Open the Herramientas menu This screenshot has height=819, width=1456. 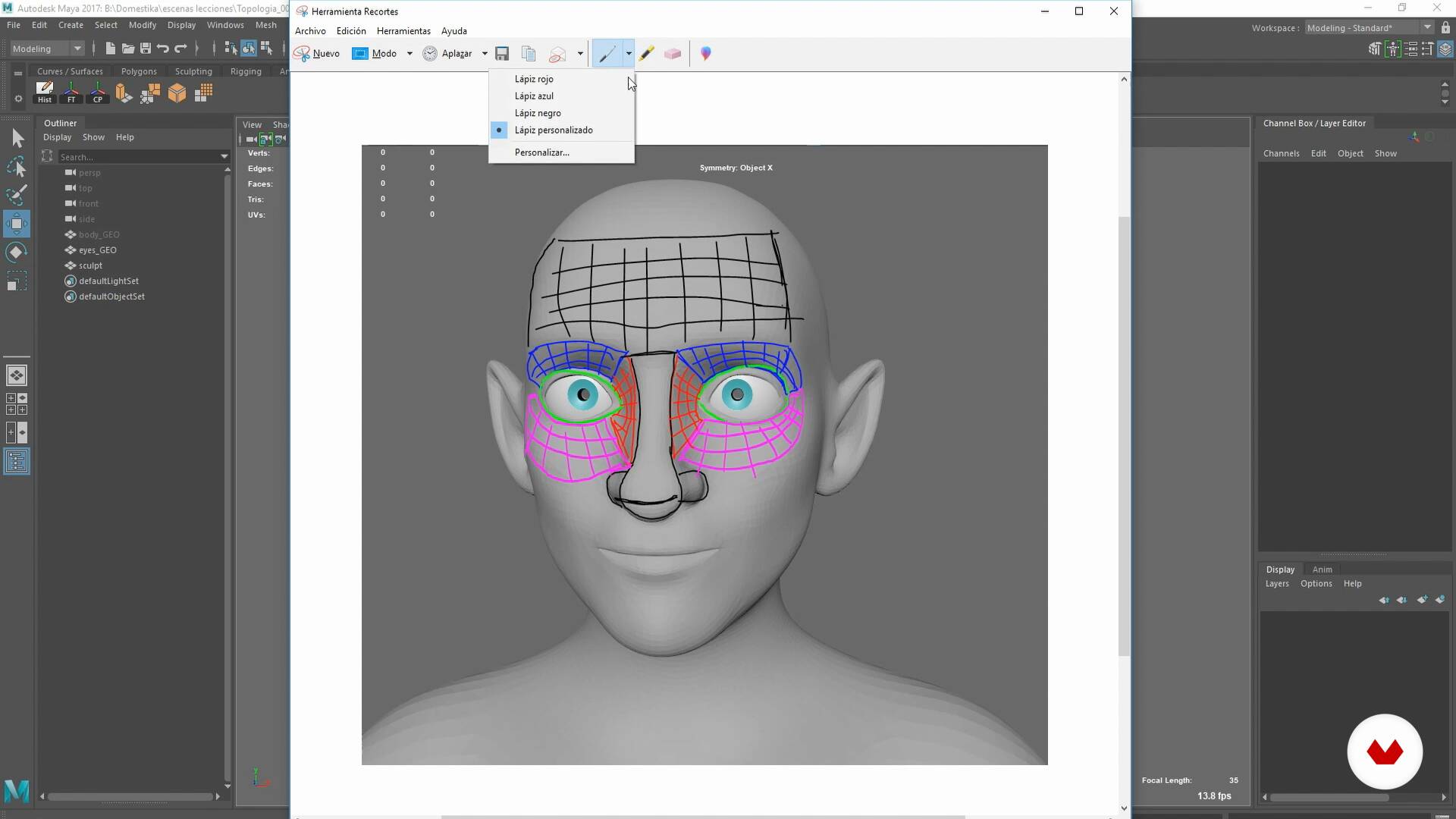(x=403, y=31)
